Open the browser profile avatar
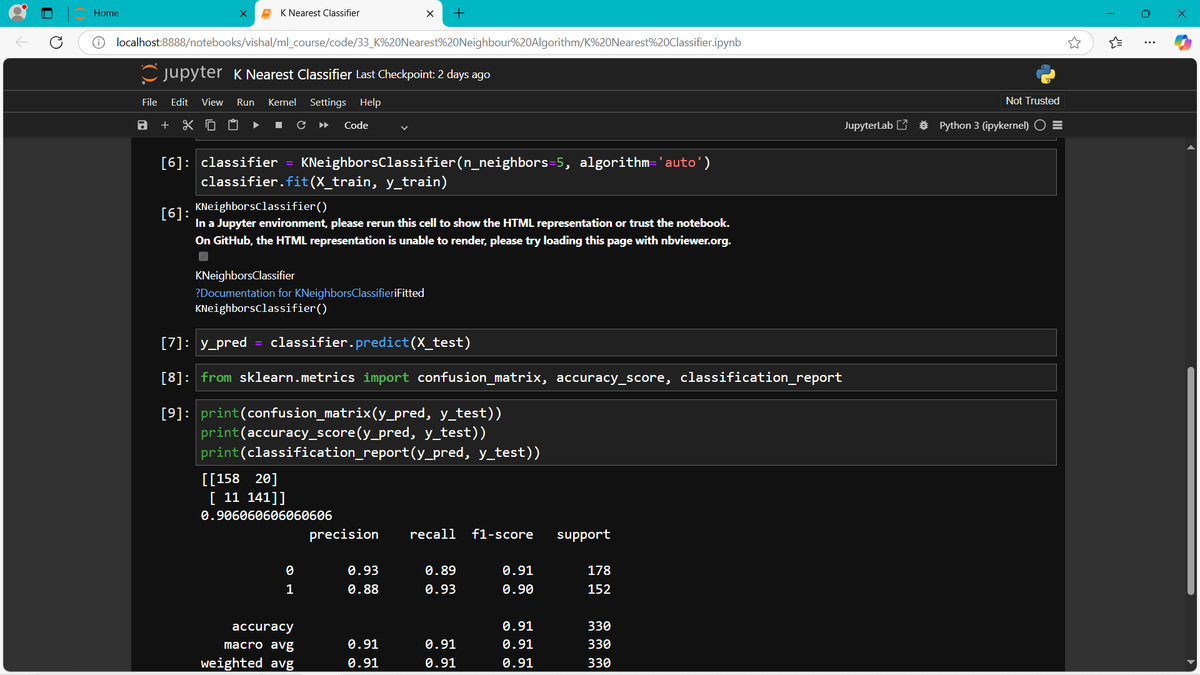Image resolution: width=1200 pixels, height=675 pixels. [16, 13]
